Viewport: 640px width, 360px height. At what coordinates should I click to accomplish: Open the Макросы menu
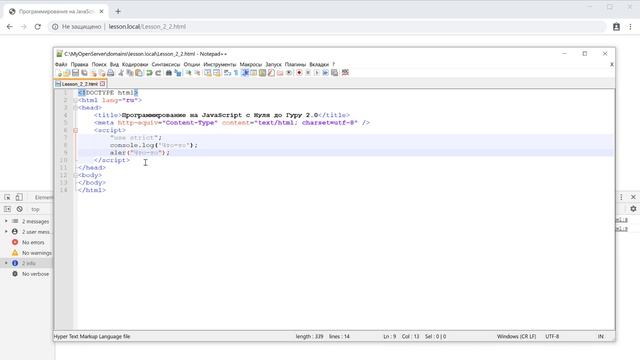(x=251, y=64)
